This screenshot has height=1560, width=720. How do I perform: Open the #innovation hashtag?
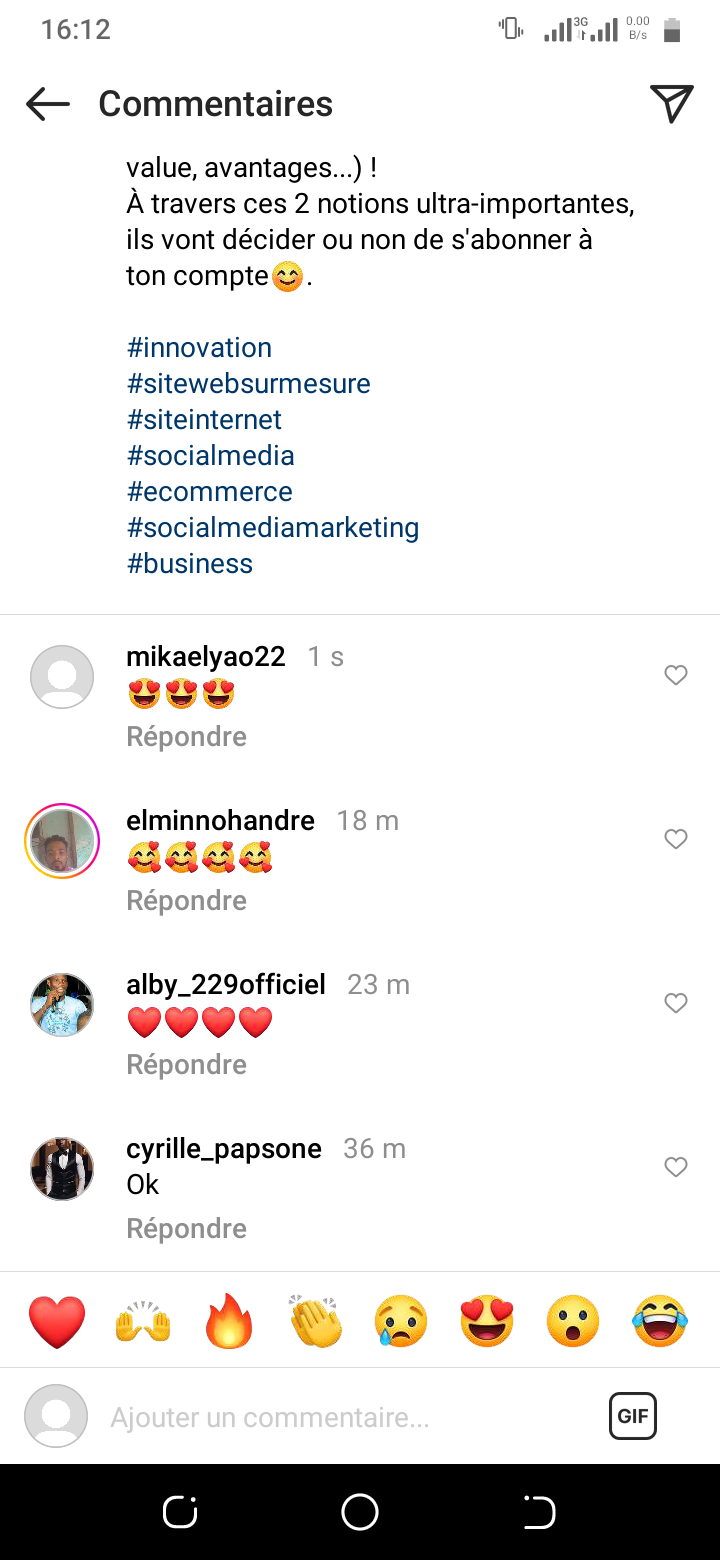point(199,348)
